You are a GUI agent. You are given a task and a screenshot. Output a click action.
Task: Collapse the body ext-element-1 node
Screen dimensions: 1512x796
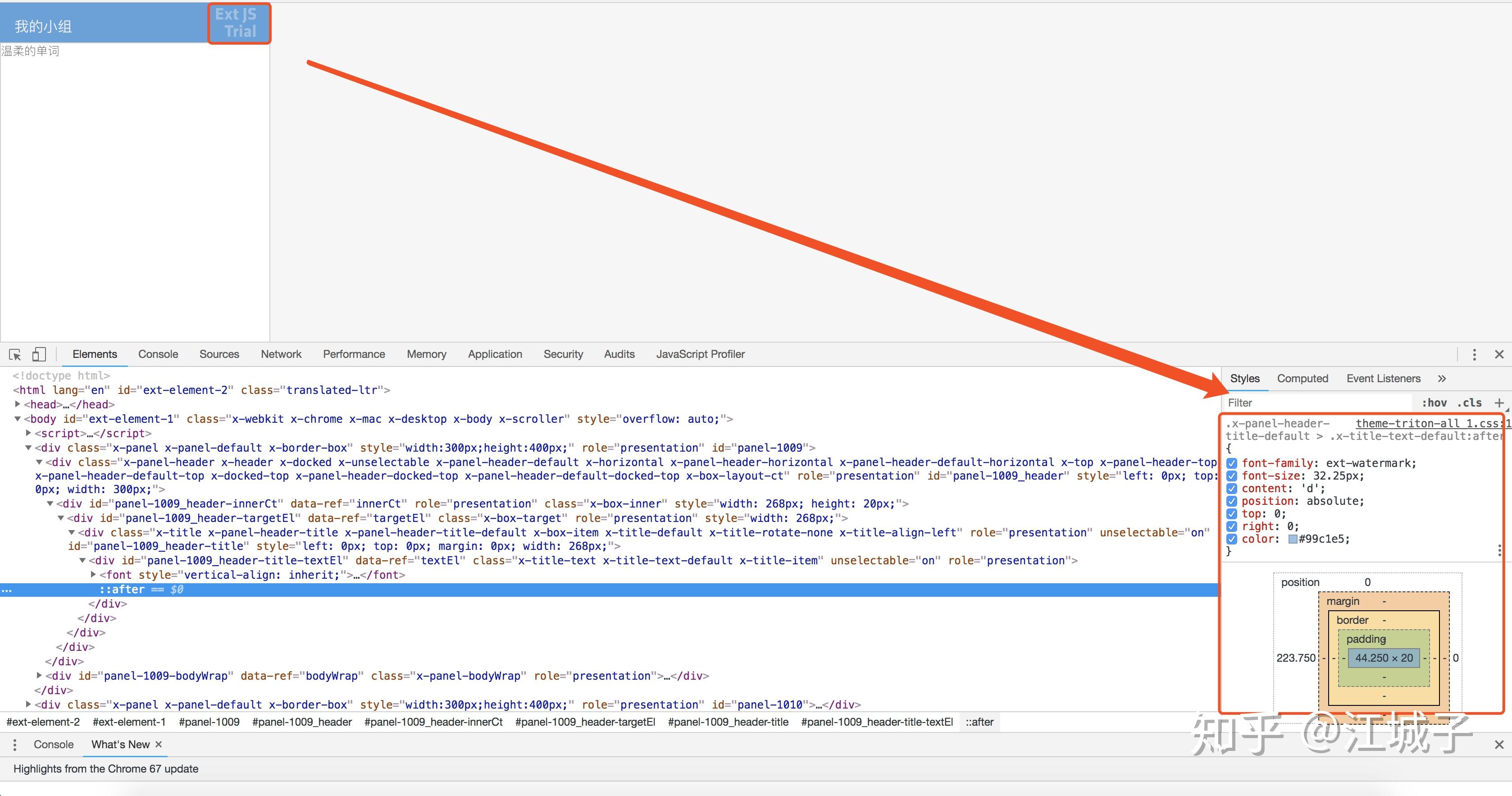point(17,419)
